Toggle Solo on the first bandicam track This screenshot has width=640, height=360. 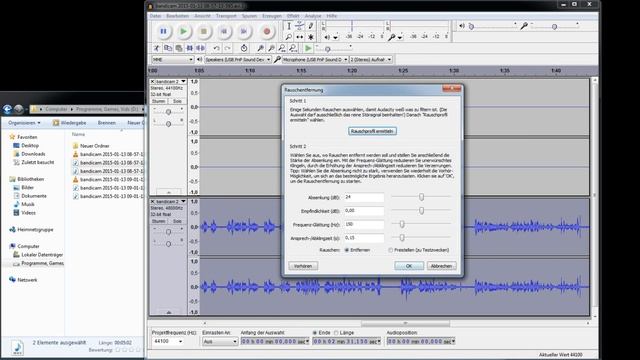[177, 101]
